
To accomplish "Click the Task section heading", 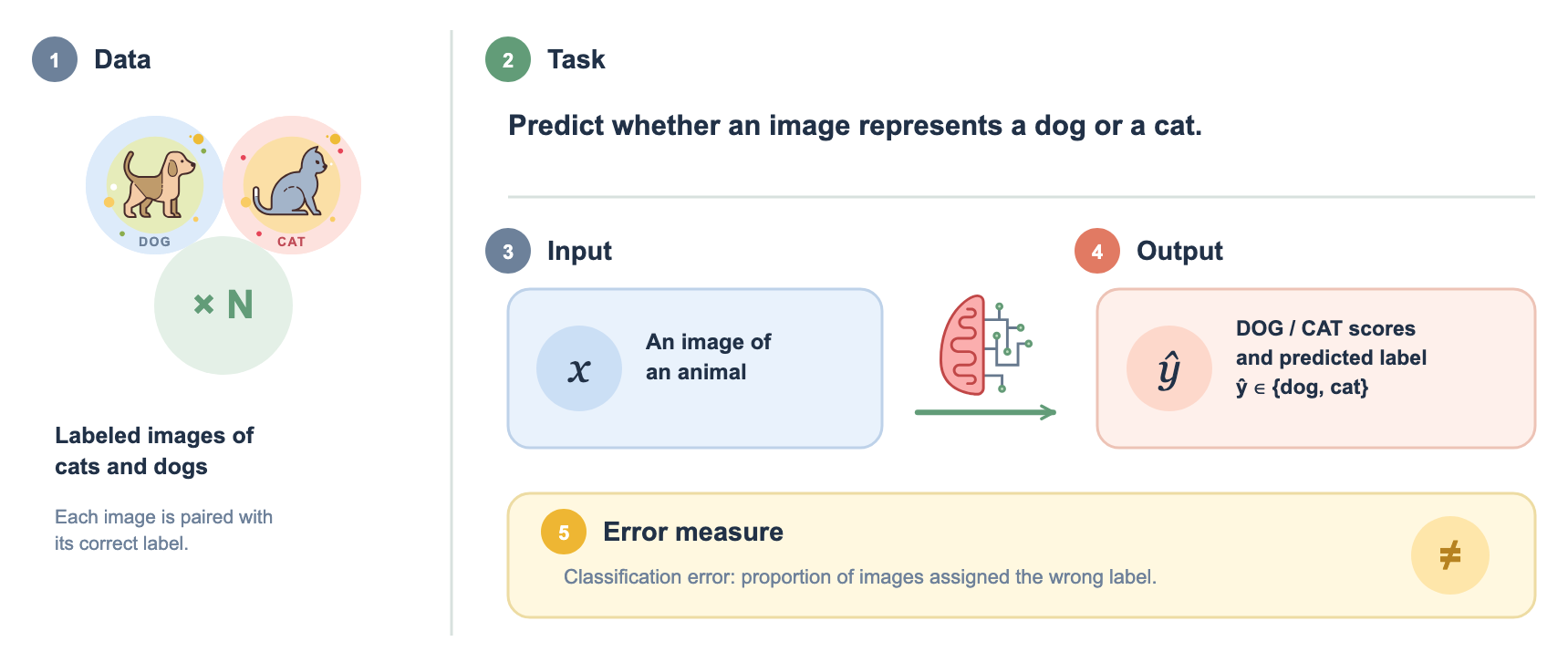I will pos(576,60).
